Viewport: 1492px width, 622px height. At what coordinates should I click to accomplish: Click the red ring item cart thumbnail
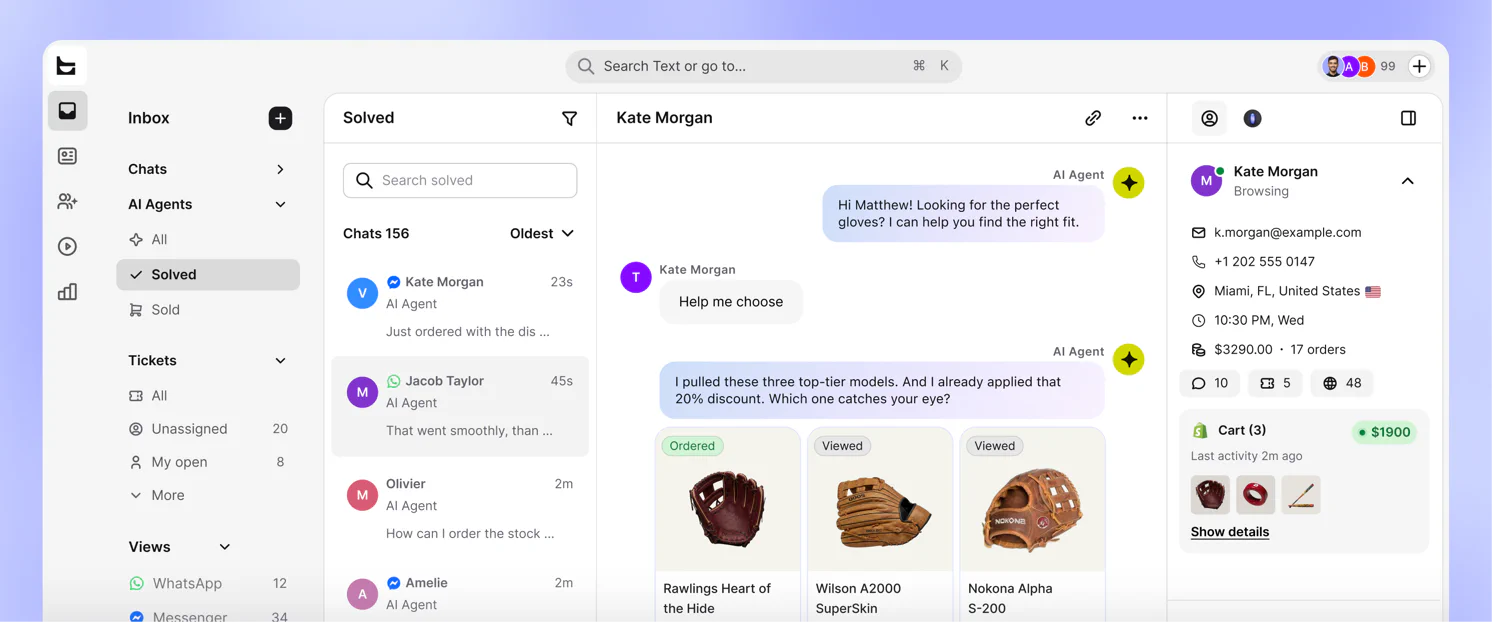(1255, 495)
